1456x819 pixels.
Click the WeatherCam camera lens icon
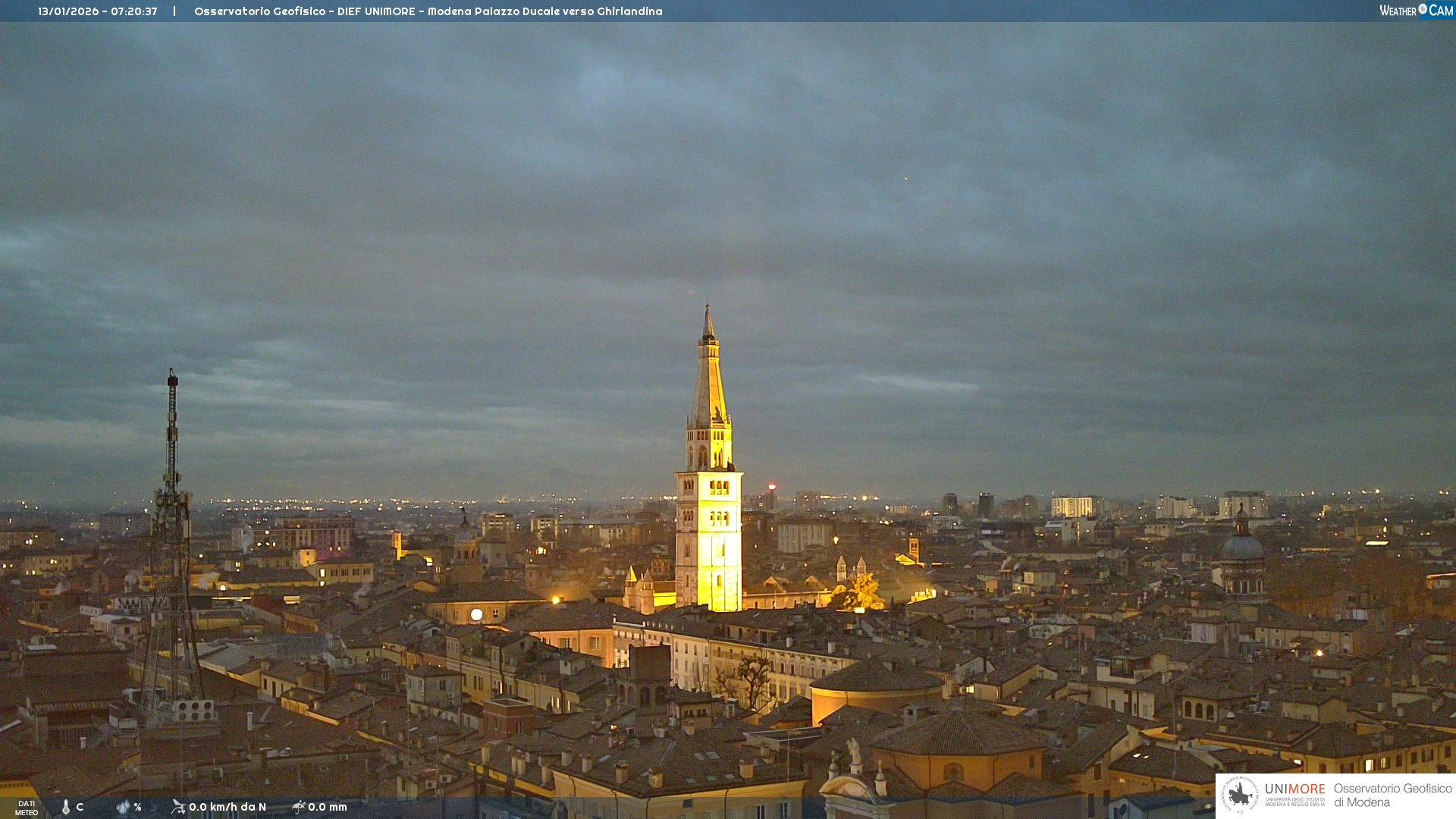pos(1423,9)
